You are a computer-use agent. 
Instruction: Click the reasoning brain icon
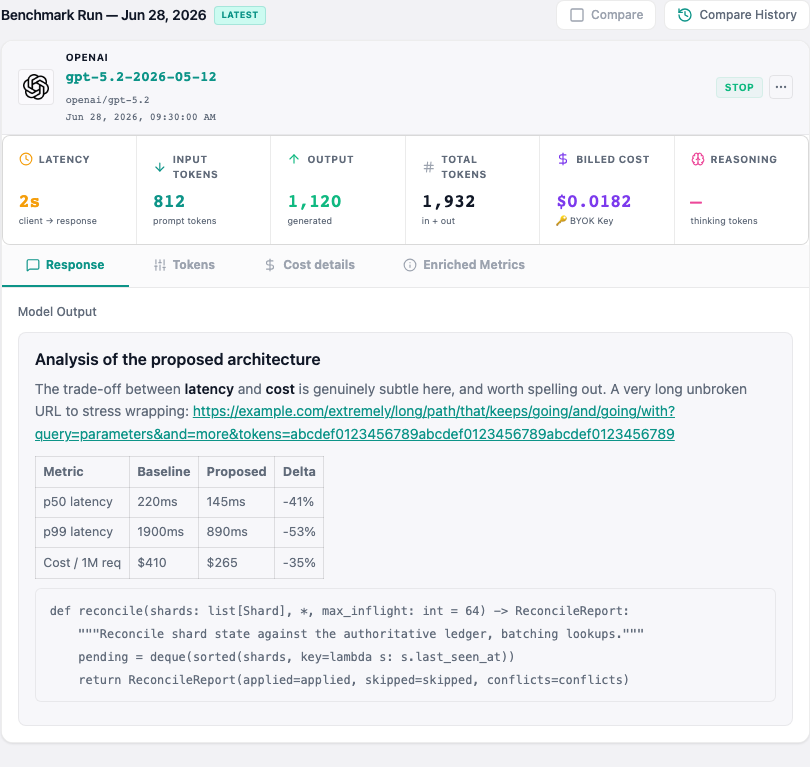(697, 159)
